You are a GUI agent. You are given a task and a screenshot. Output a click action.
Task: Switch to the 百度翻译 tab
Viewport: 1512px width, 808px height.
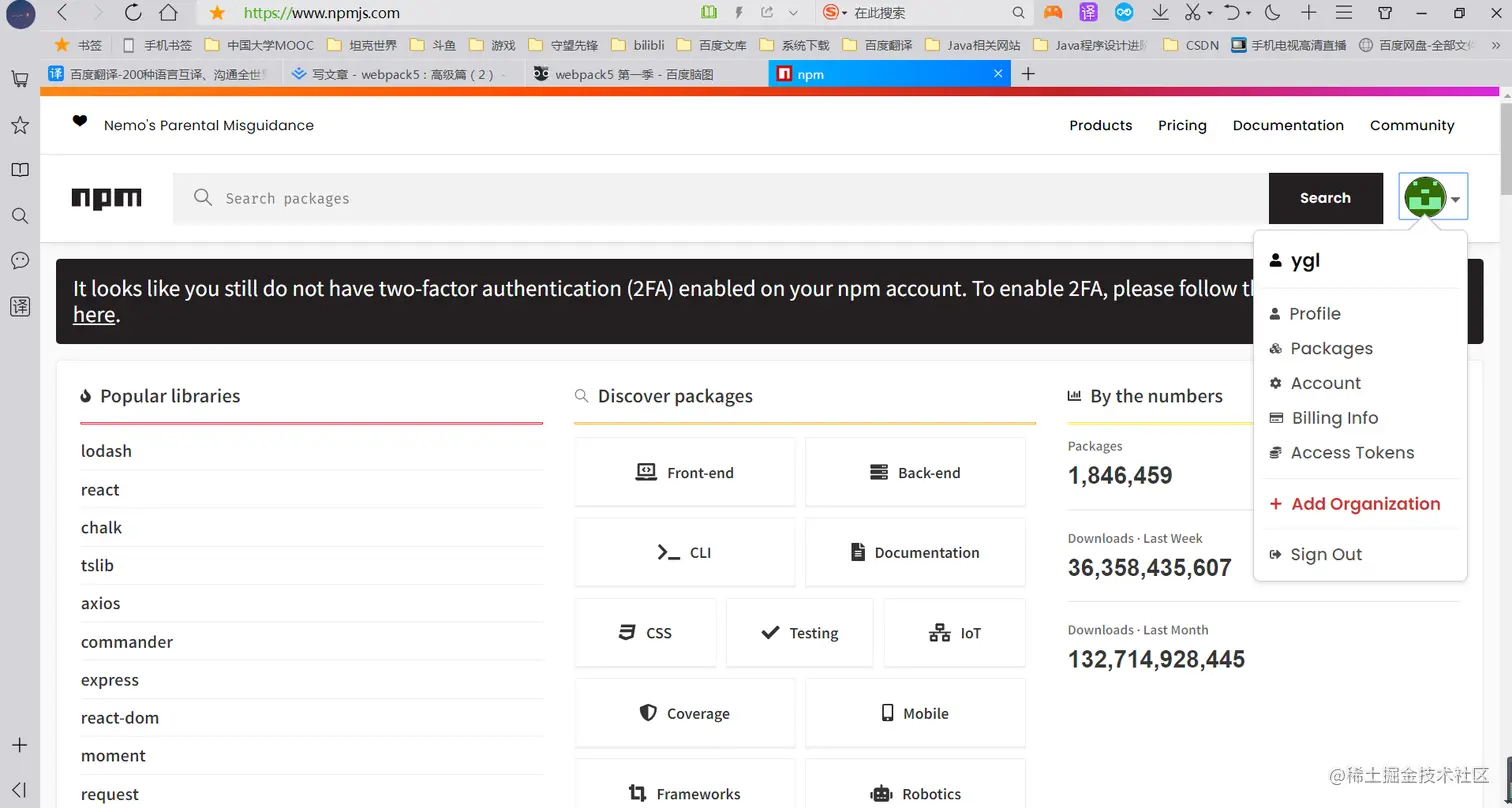click(x=159, y=74)
